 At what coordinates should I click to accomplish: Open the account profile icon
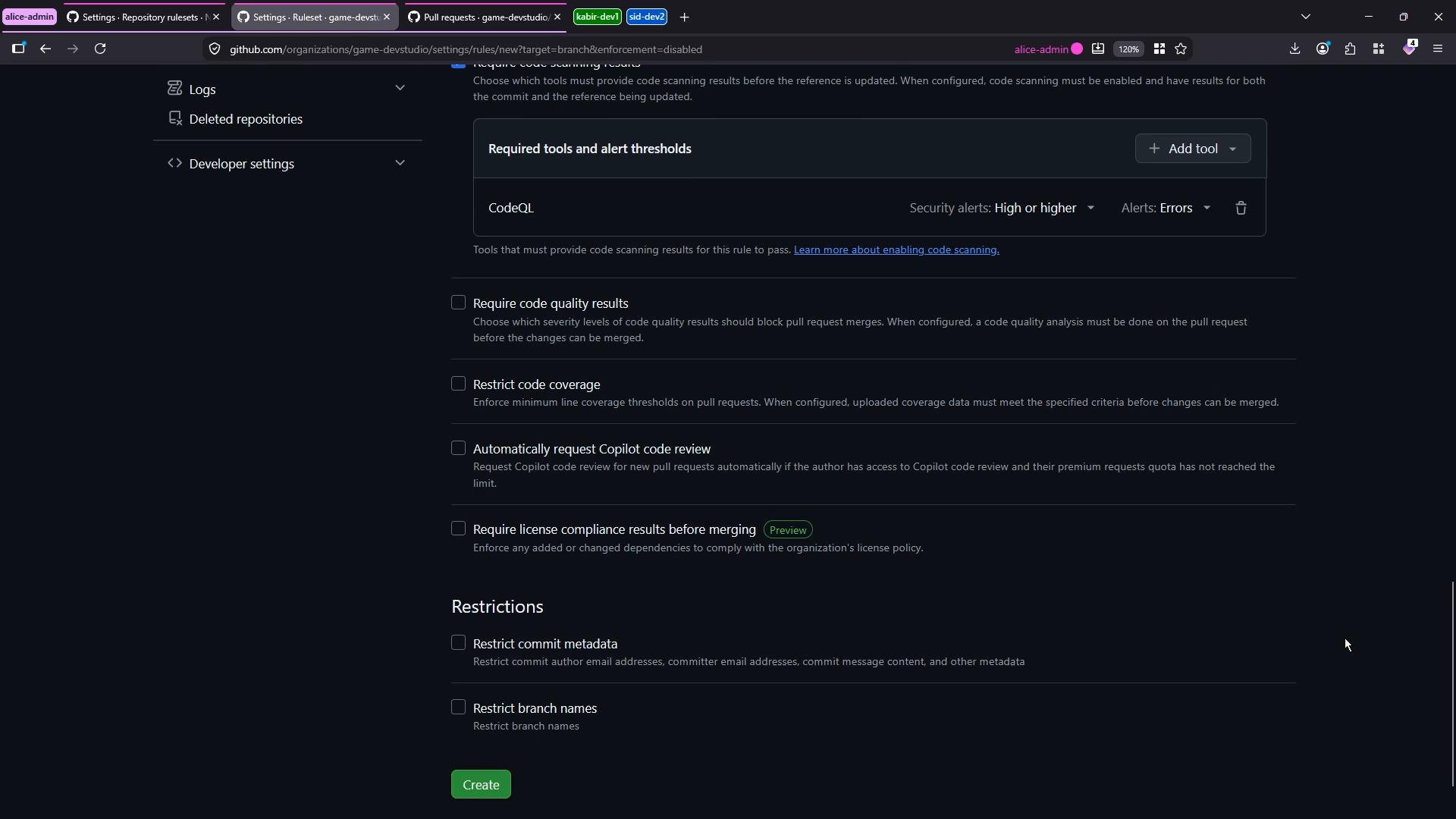[x=1323, y=49]
